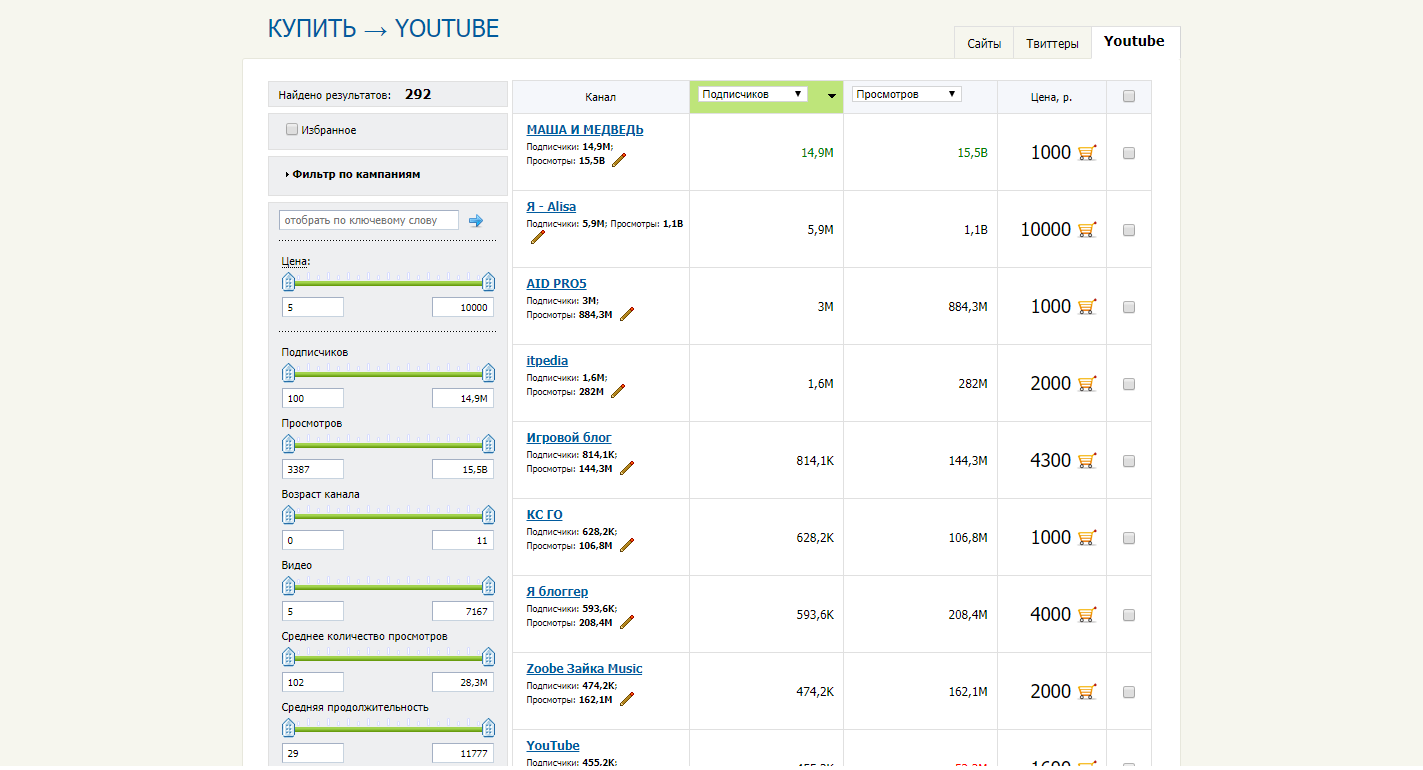Add itpedia channel to cart
The width and height of the screenshot is (1423, 770).
coord(1087,384)
